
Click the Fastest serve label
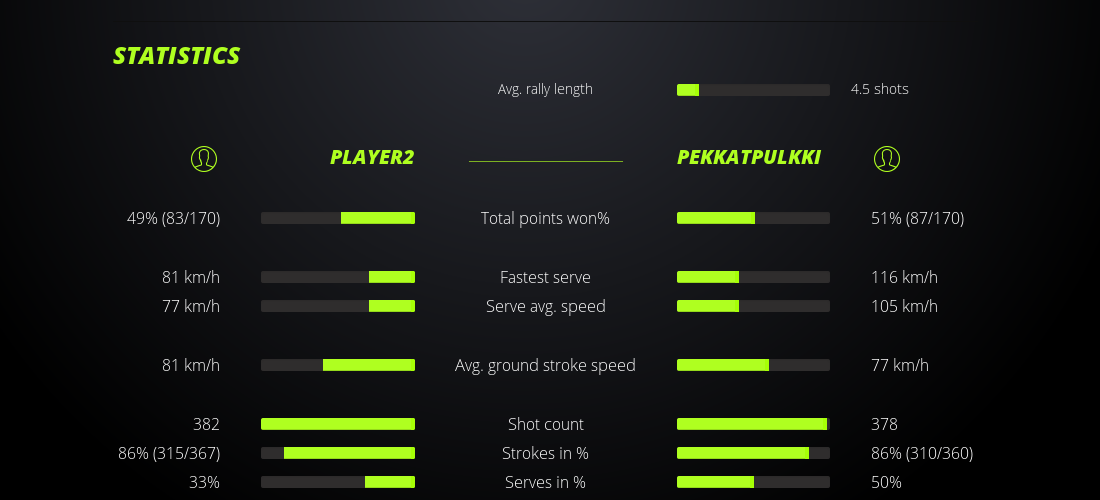point(545,277)
